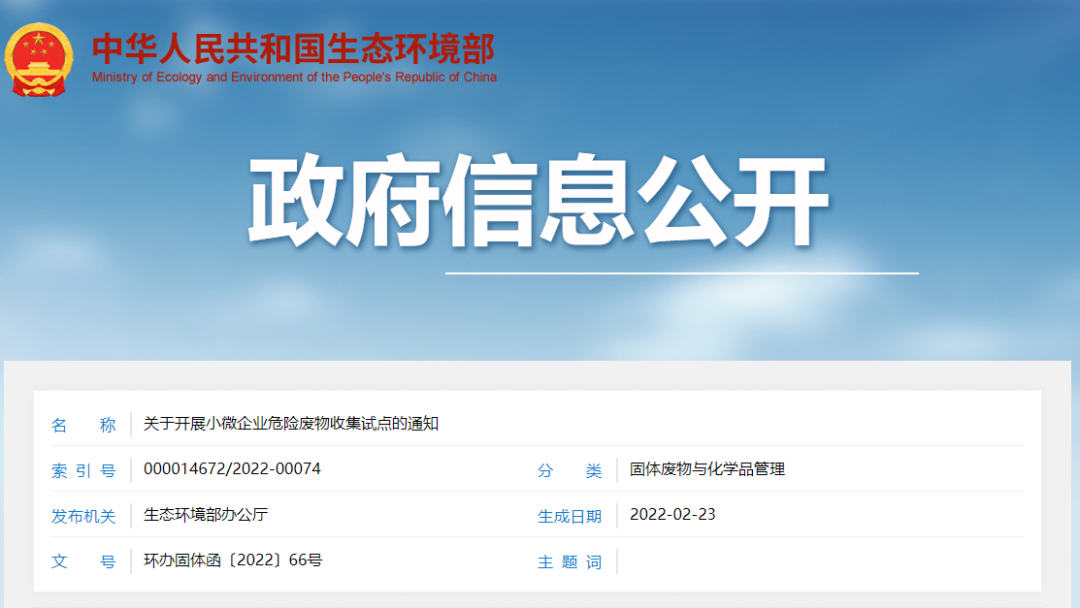1080x608 pixels.
Task: Click the national emblem logo
Action: (x=39, y=60)
